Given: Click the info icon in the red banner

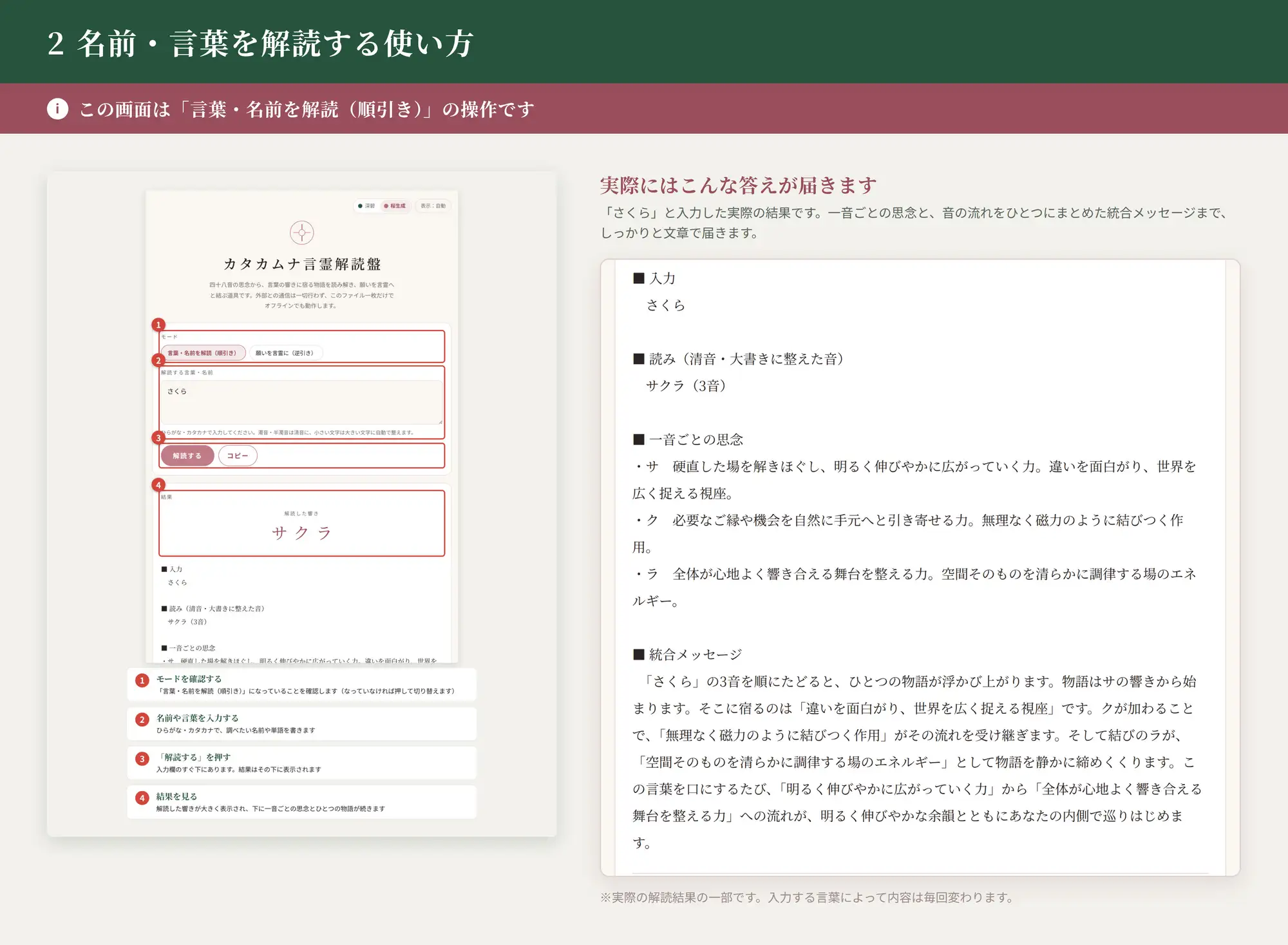Looking at the screenshot, I should [x=57, y=109].
